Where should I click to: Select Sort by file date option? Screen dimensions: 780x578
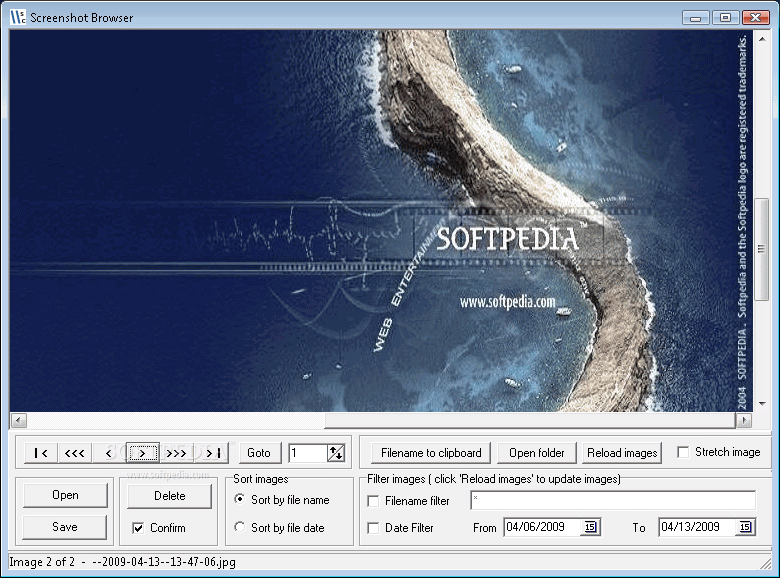[240, 527]
